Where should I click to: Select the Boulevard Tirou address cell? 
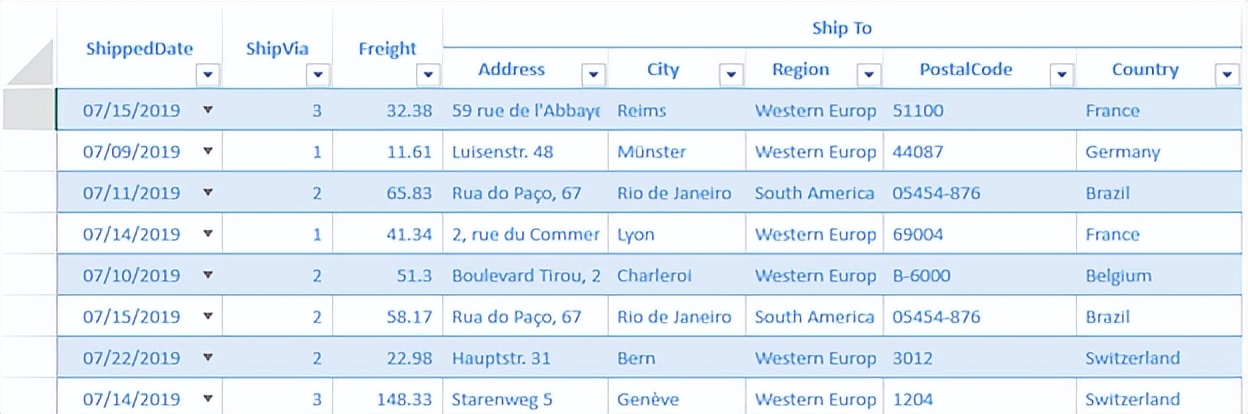[525, 275]
